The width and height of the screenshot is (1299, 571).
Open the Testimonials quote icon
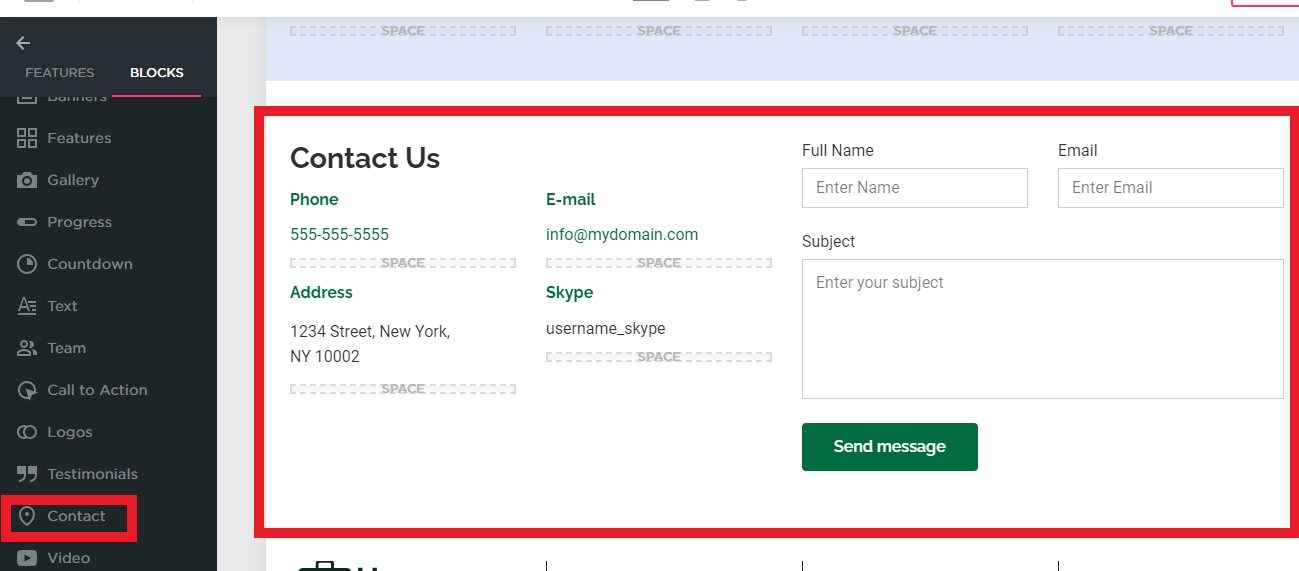pos(27,474)
